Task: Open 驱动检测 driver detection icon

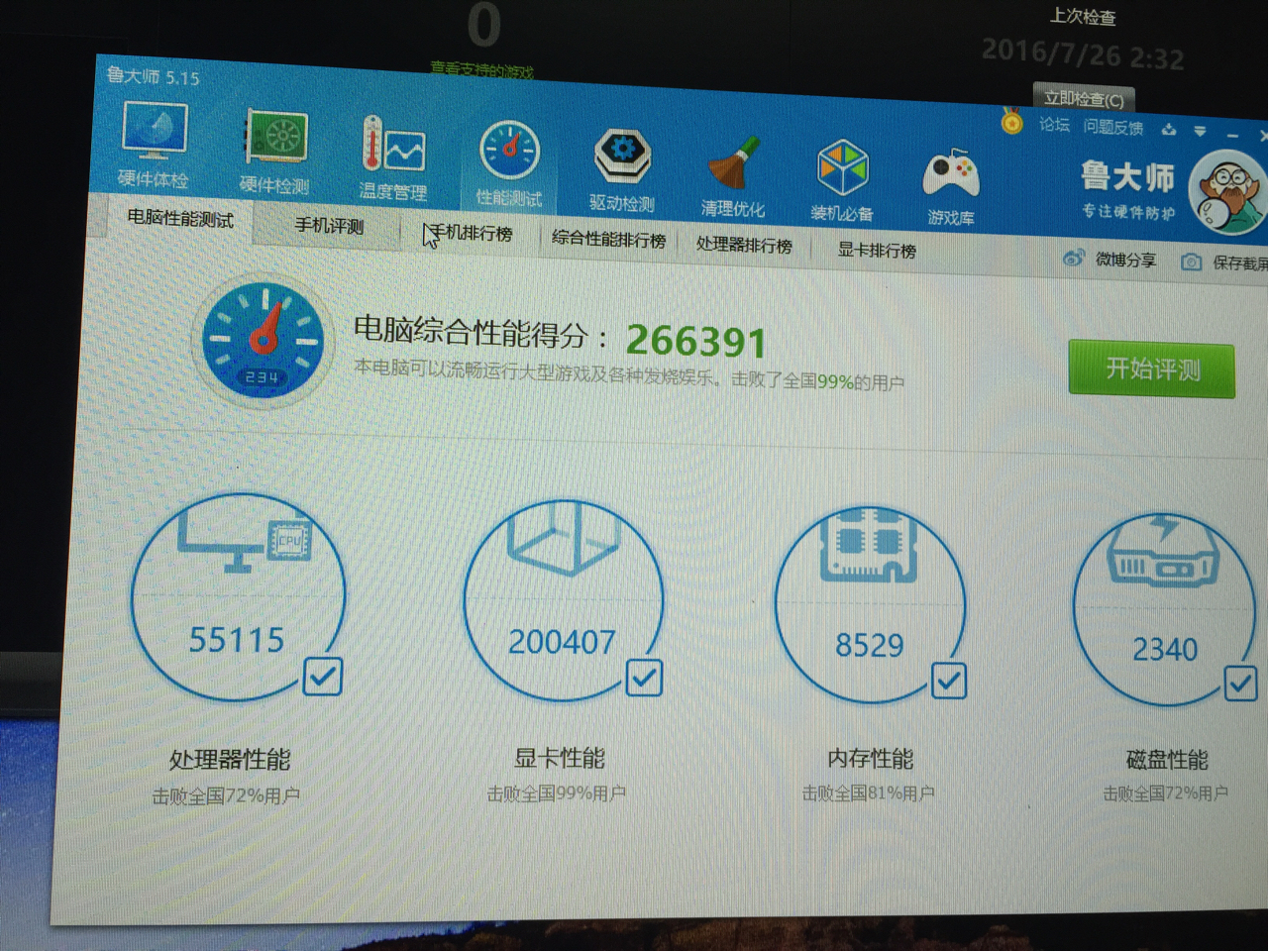Action: pyautogui.click(x=621, y=157)
